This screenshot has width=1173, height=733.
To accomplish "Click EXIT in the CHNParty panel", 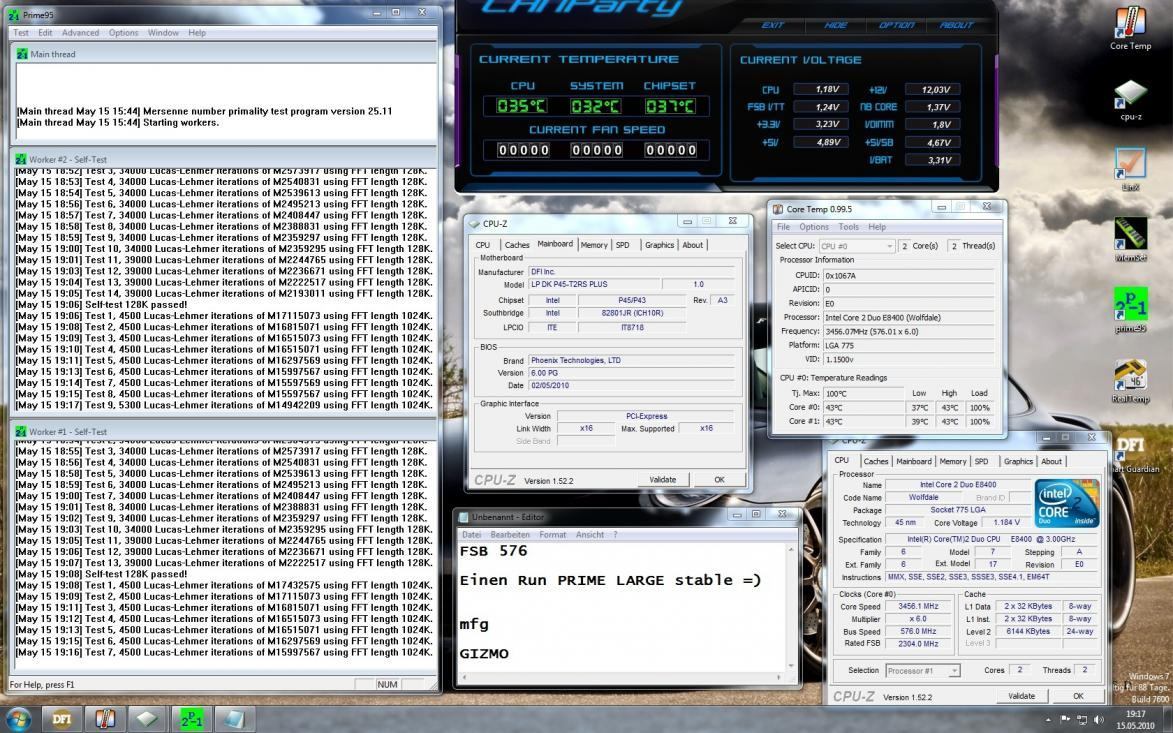I will pos(772,25).
